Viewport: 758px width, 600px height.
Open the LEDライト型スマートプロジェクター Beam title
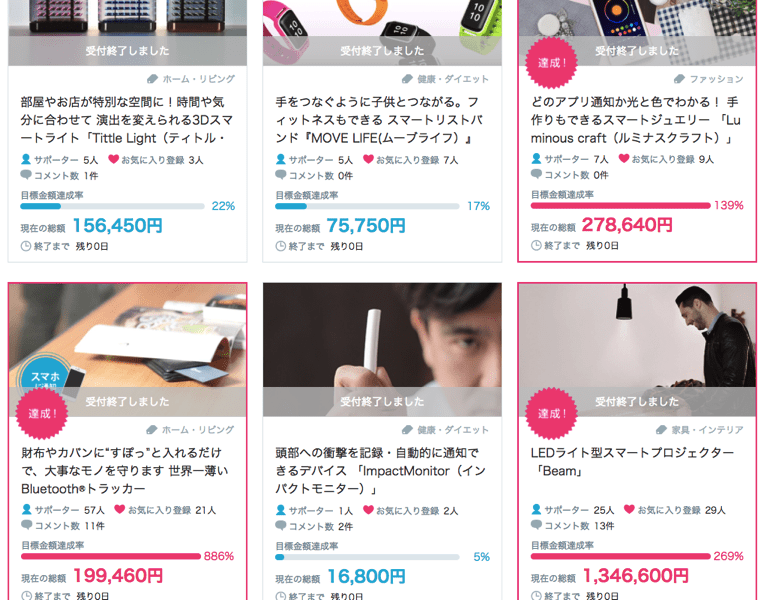pyautogui.click(x=632, y=462)
